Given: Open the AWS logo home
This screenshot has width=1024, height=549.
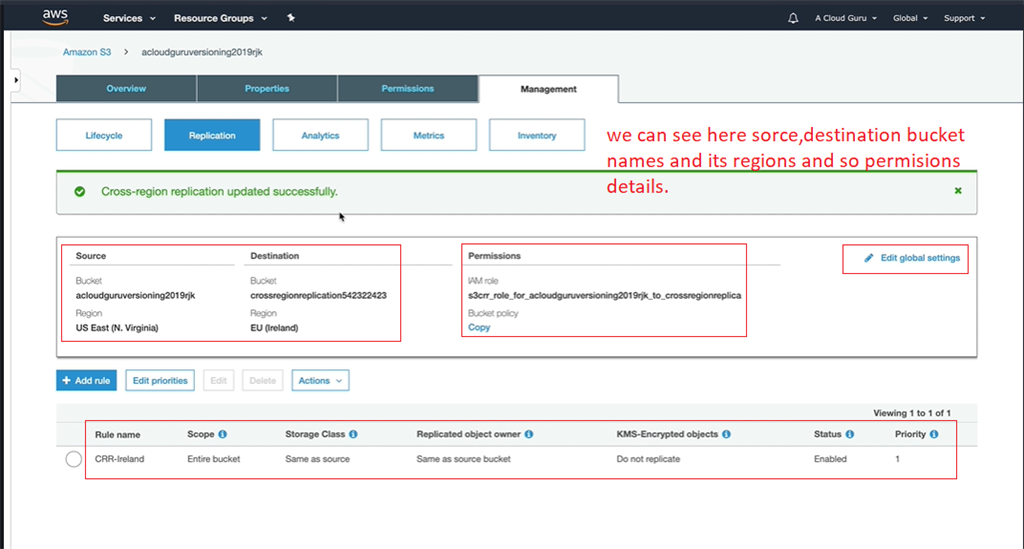Looking at the screenshot, I should point(55,18).
